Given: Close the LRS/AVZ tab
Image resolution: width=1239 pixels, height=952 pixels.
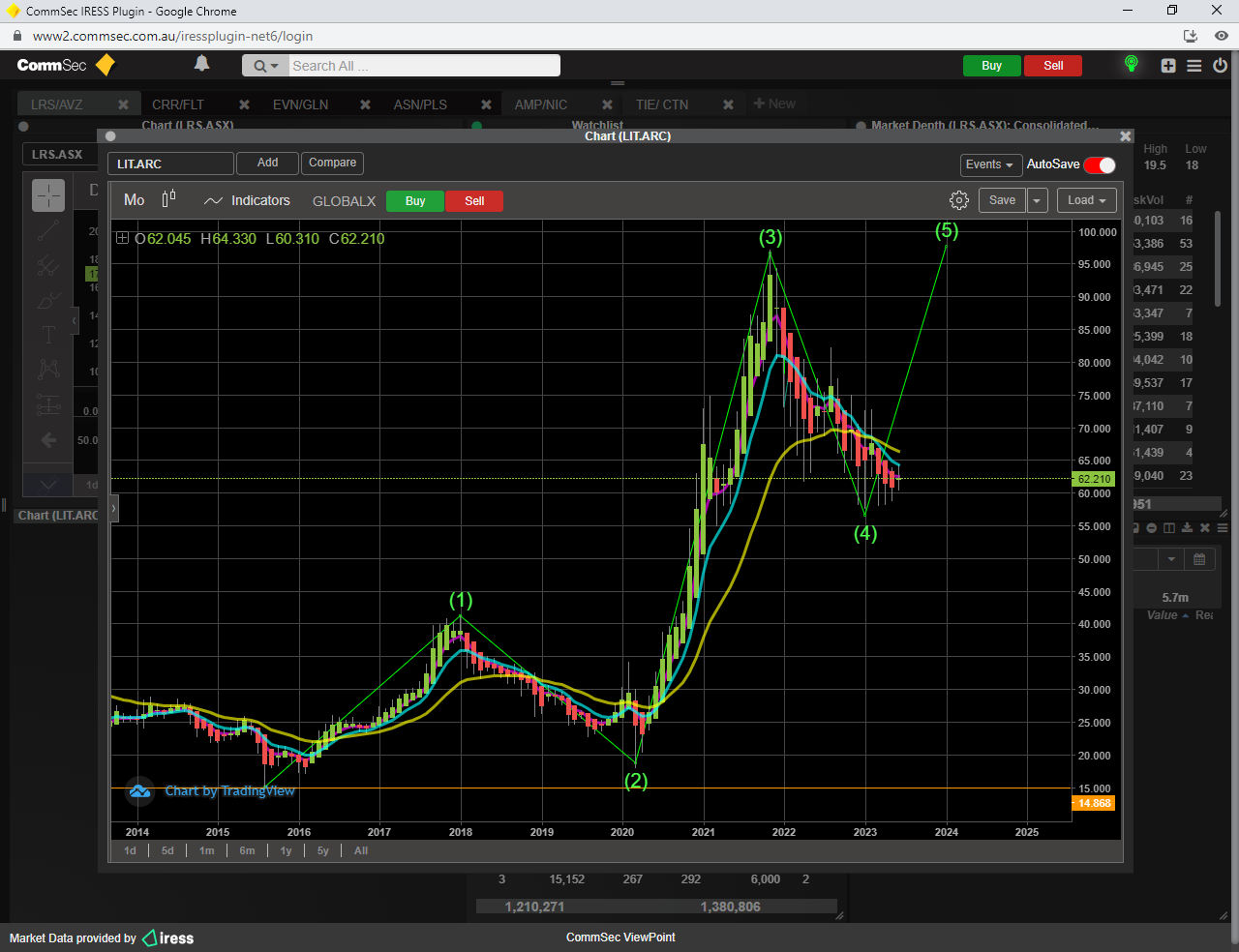Looking at the screenshot, I should pyautogui.click(x=123, y=104).
